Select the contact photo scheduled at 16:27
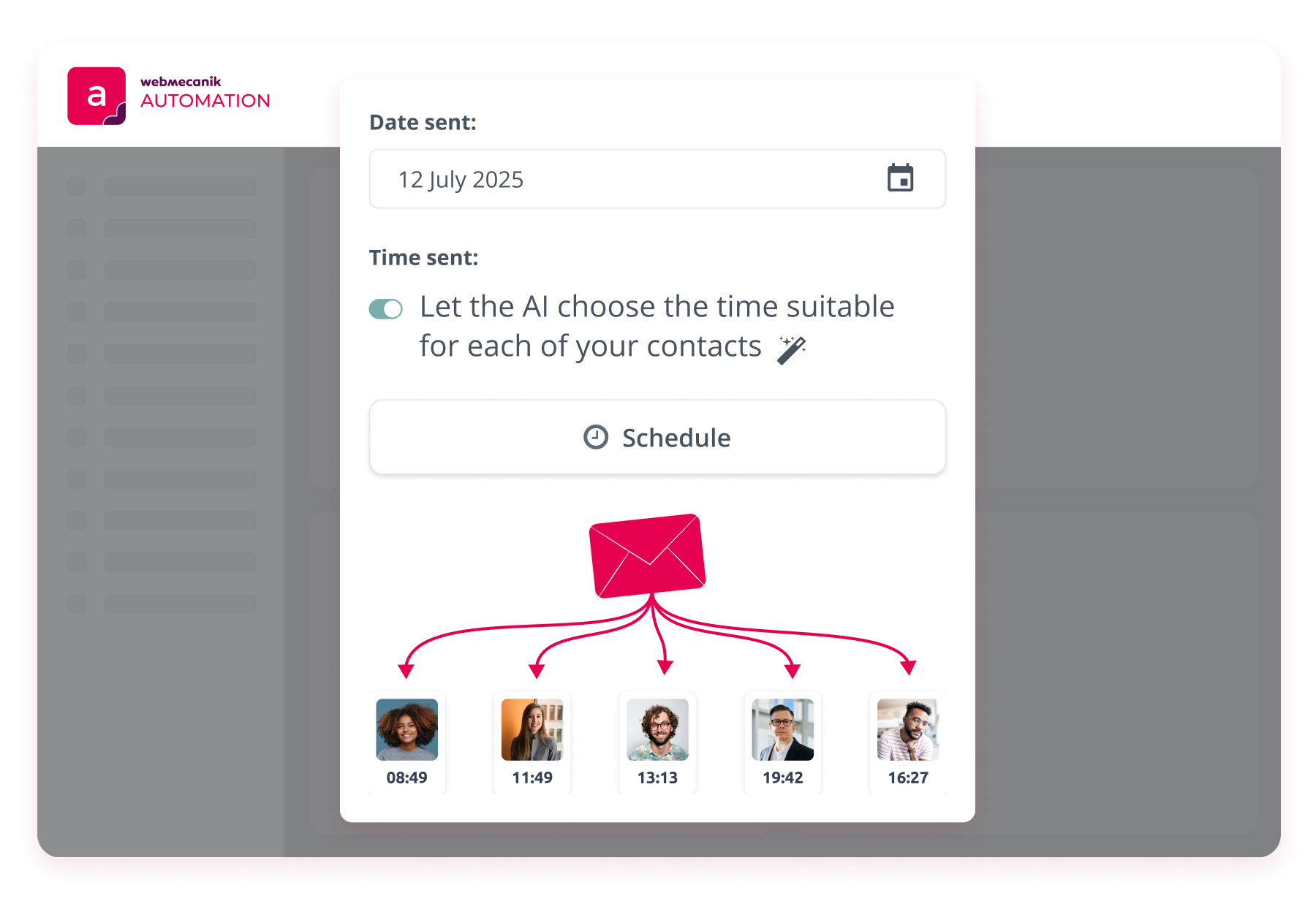Image resolution: width=1316 pixels, height=901 pixels. (908, 729)
